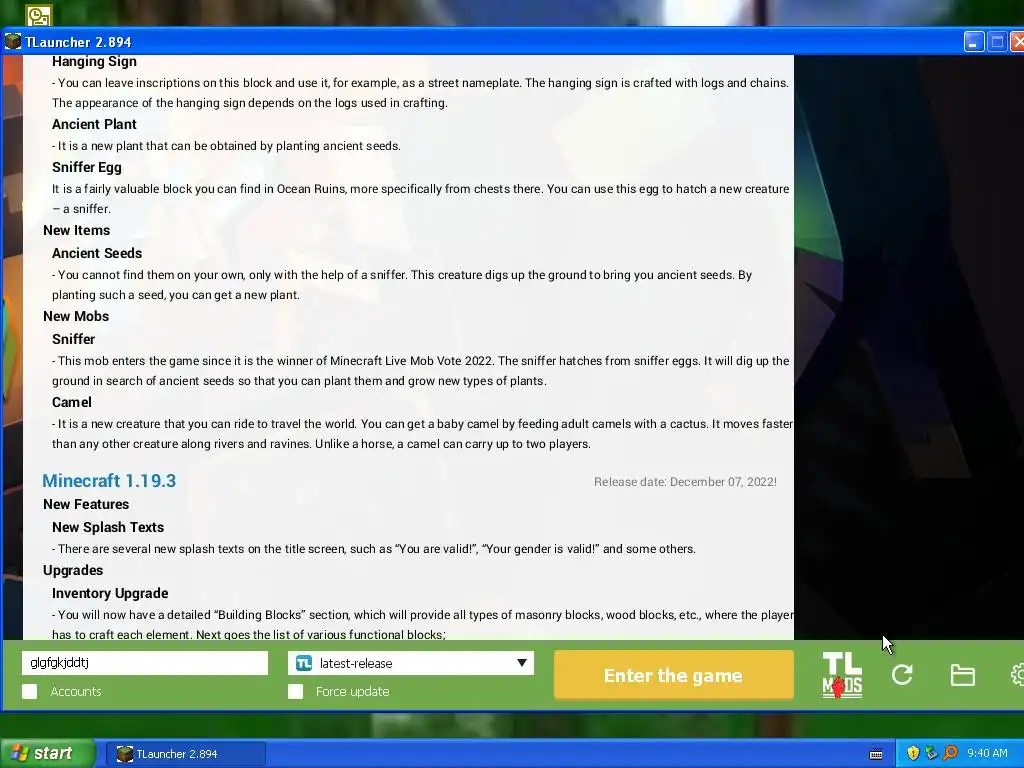Image resolution: width=1024 pixels, height=768 pixels.
Task: Maximize the TLauncher window
Action: pos(997,42)
